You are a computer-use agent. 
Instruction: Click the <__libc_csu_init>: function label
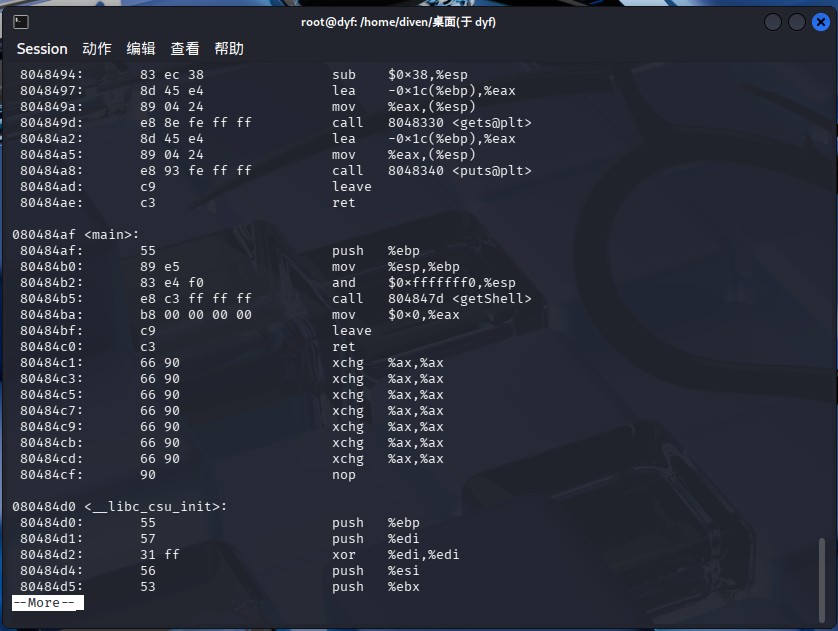point(156,507)
